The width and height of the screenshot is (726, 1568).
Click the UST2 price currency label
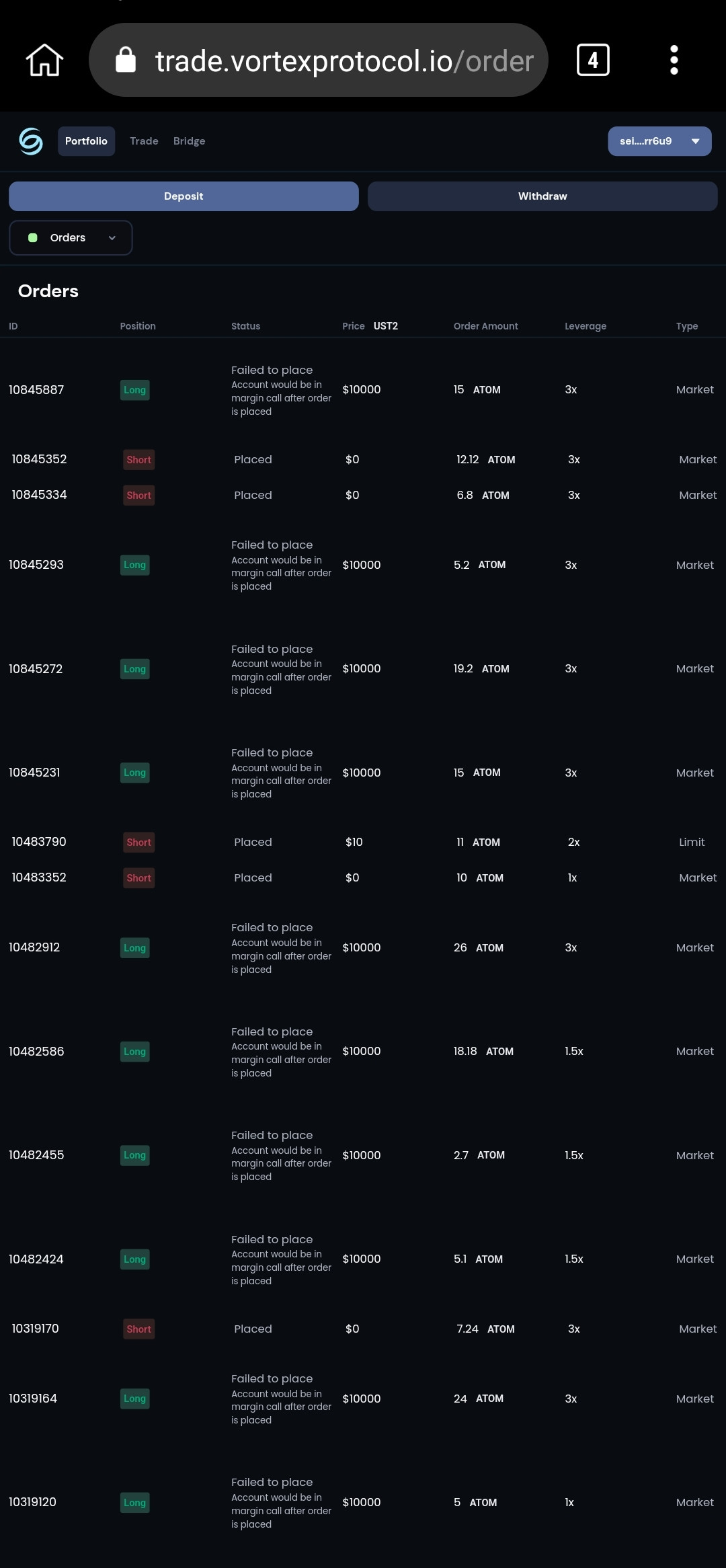click(x=385, y=326)
